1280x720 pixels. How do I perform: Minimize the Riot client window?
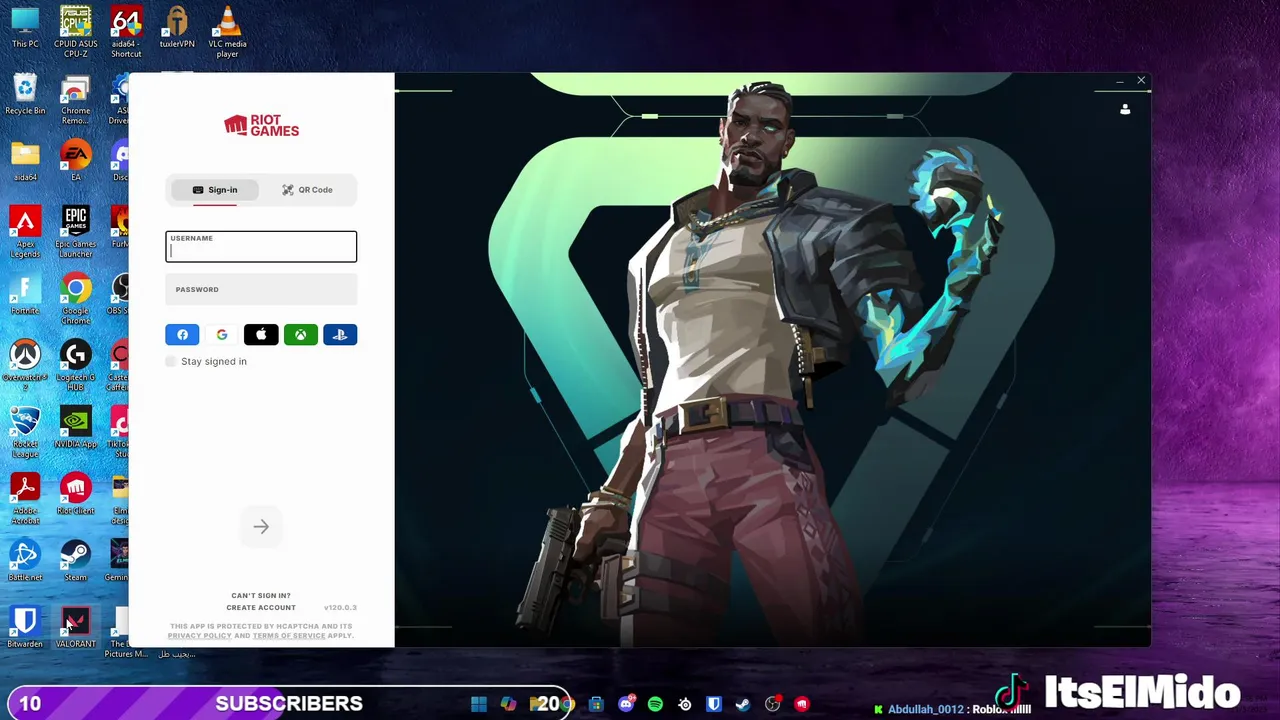1119,81
